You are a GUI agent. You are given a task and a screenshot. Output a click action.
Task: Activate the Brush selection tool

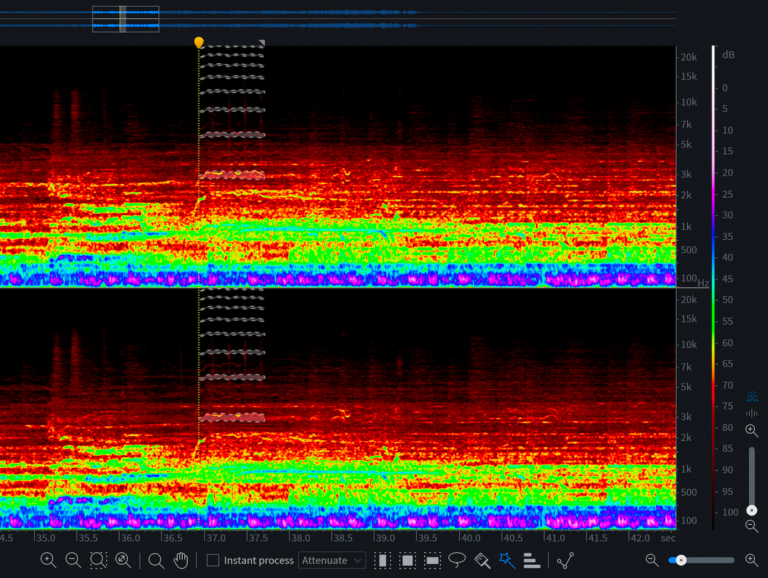point(482,561)
